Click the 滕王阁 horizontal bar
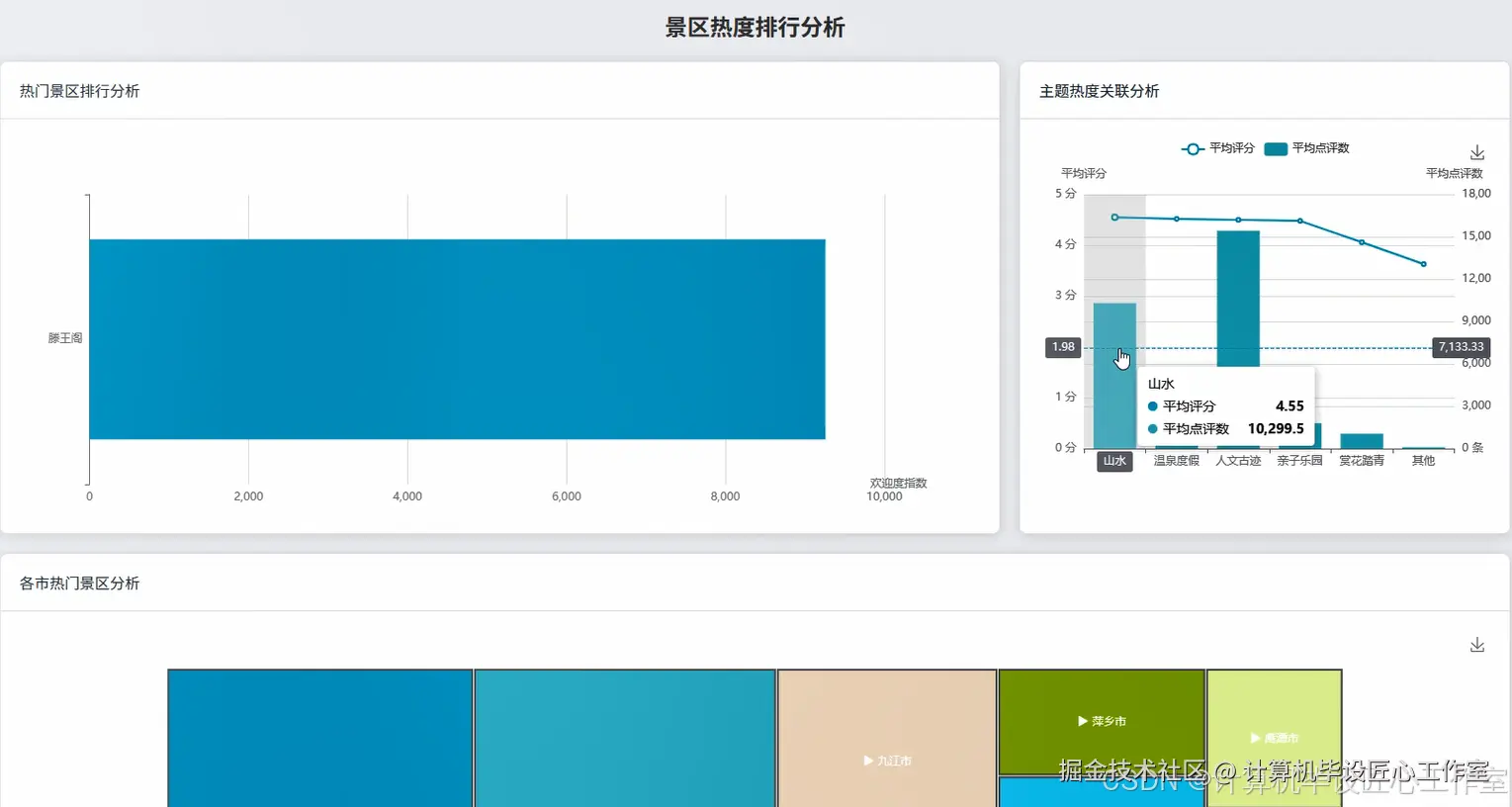 coord(457,339)
